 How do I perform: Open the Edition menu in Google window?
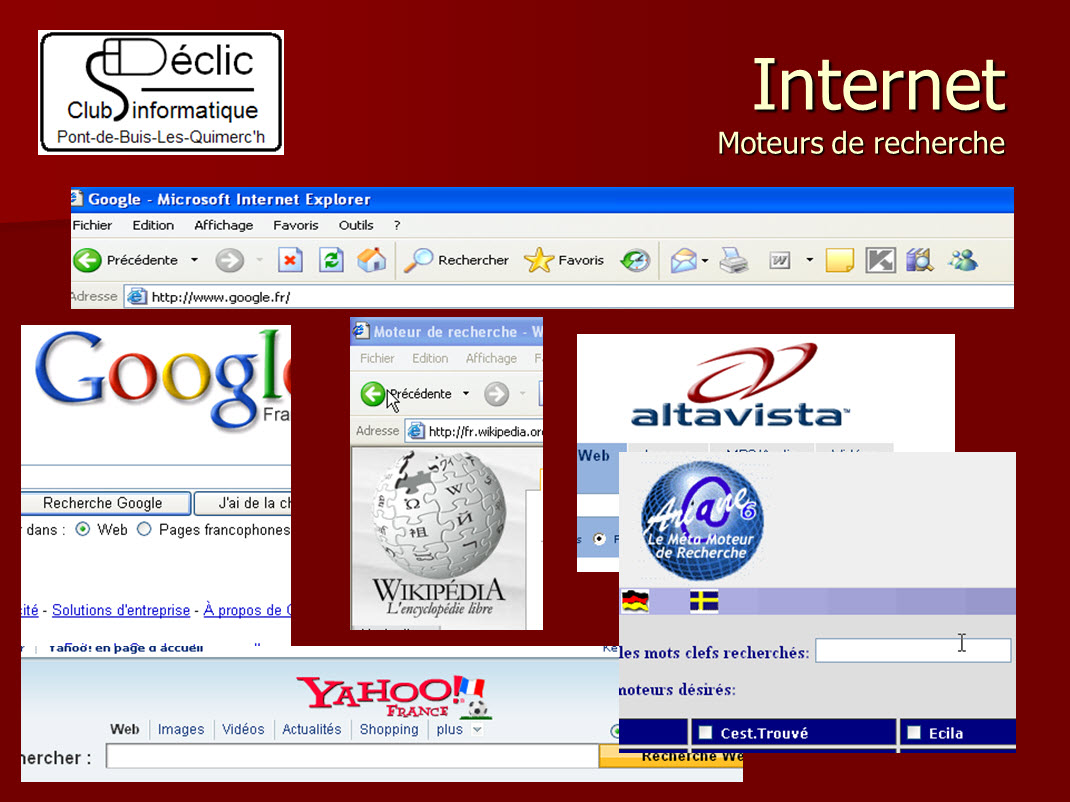[153, 225]
